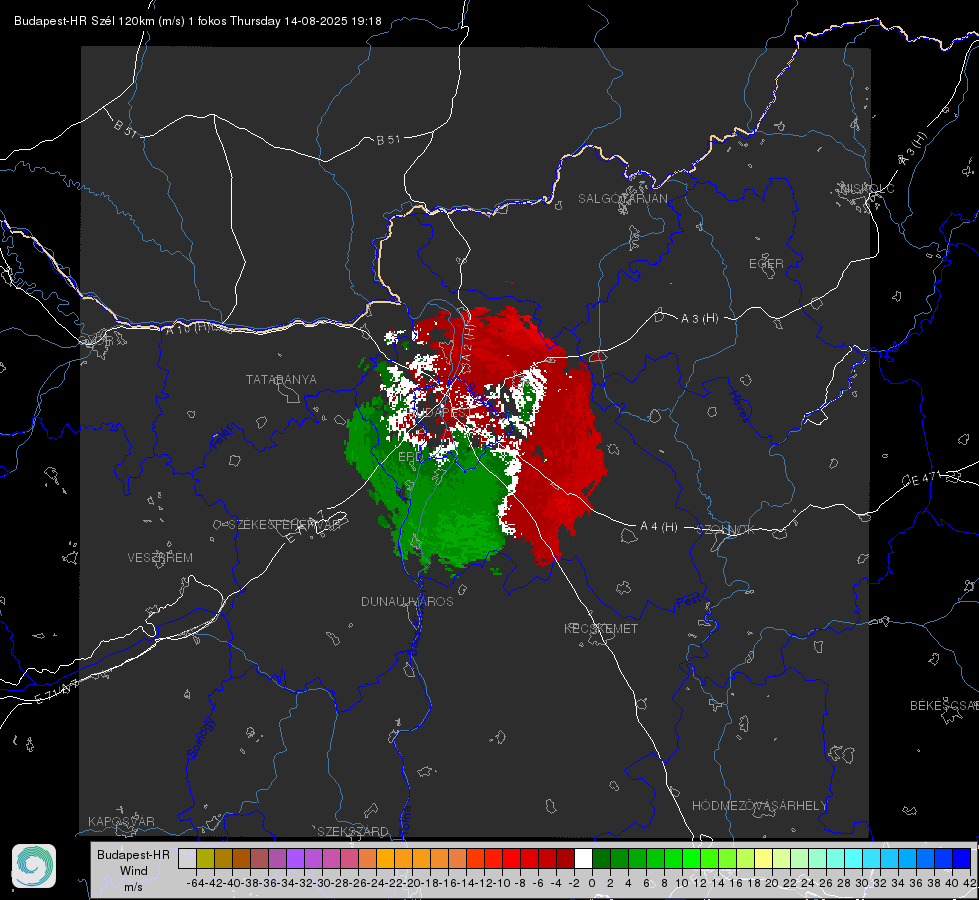The width and height of the screenshot is (979, 900).
Task: Select the cyan swatch between 28 and 30
Action: [853, 858]
